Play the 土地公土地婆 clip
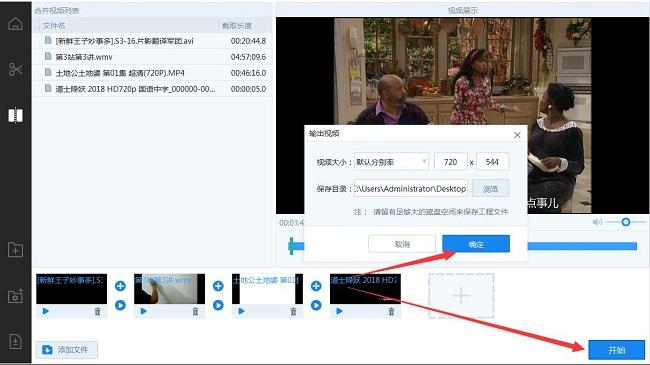 pos(241,311)
